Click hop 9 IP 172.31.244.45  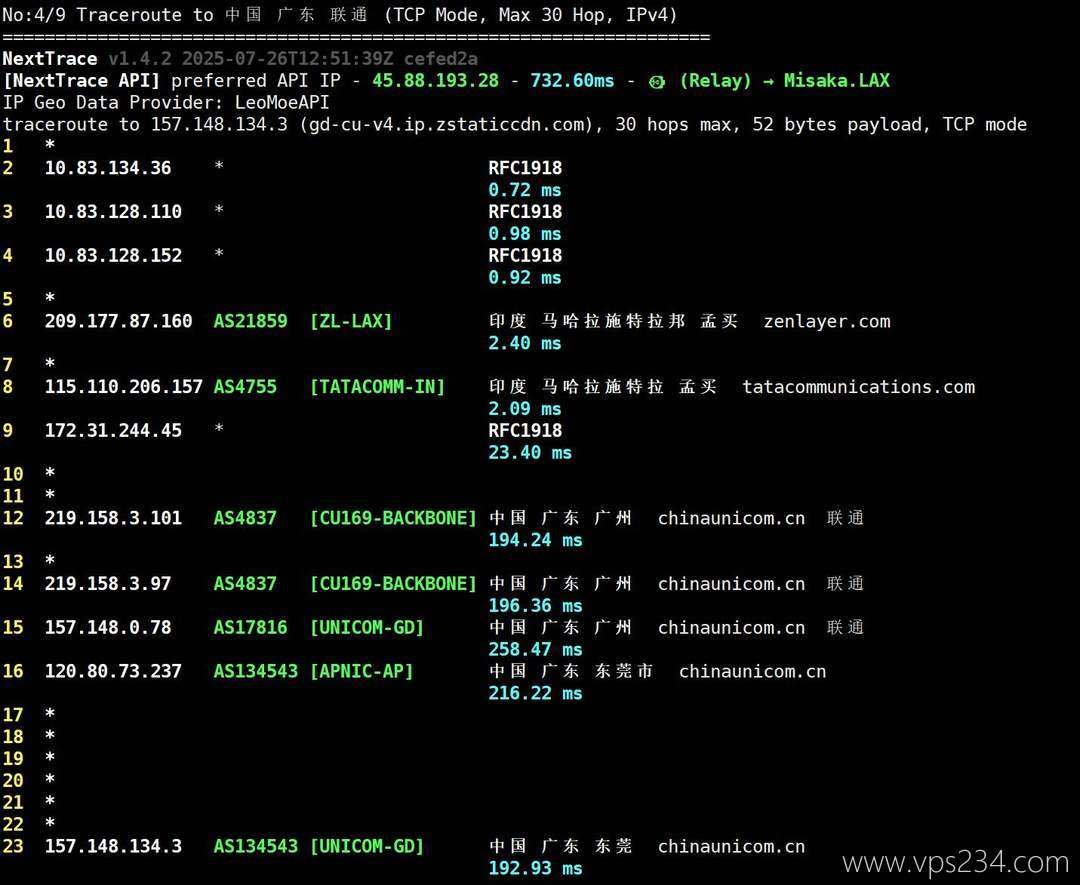tap(113, 430)
